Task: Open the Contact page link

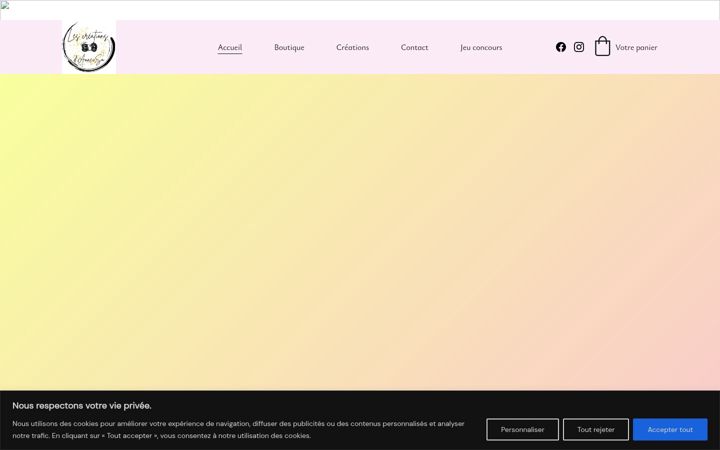Action: (x=414, y=47)
